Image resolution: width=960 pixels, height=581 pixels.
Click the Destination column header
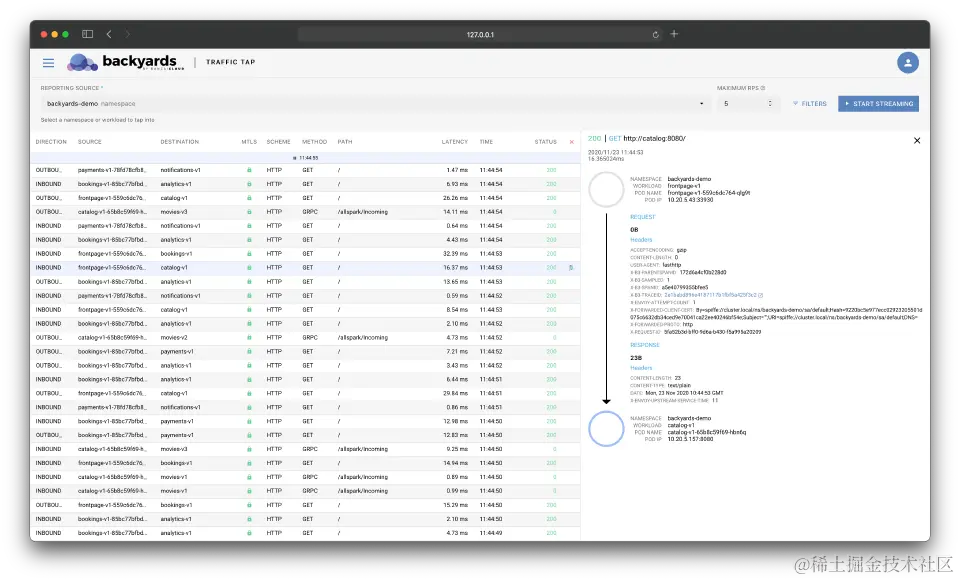click(179, 142)
